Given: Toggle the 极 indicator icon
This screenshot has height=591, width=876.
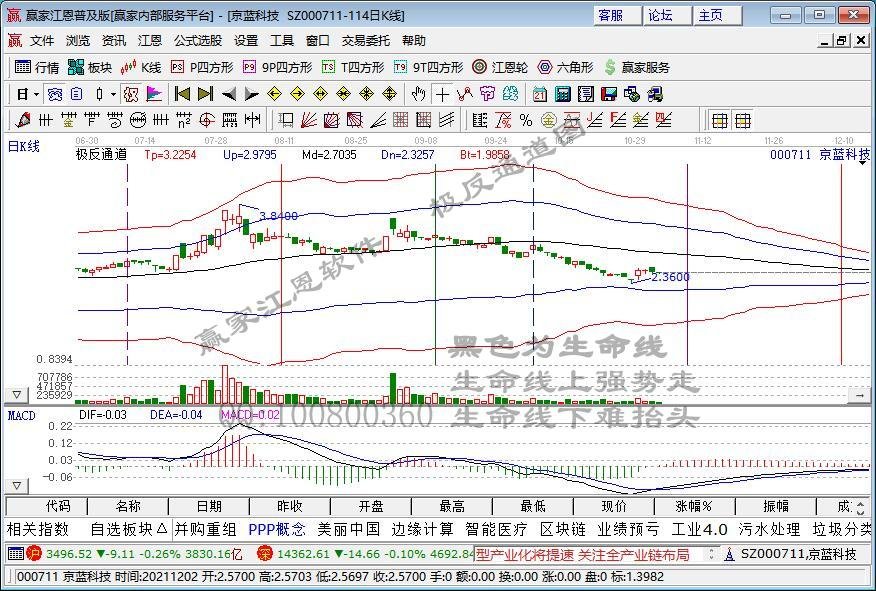Looking at the screenshot, I should pos(131,94).
